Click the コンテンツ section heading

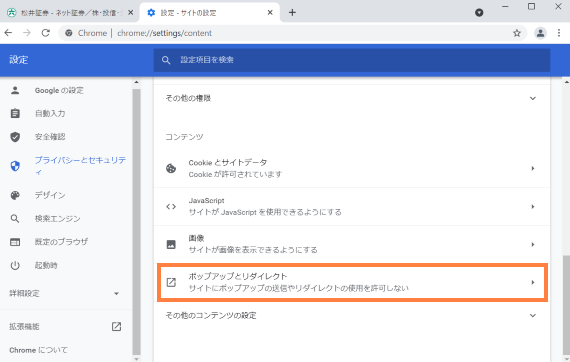[x=184, y=137]
